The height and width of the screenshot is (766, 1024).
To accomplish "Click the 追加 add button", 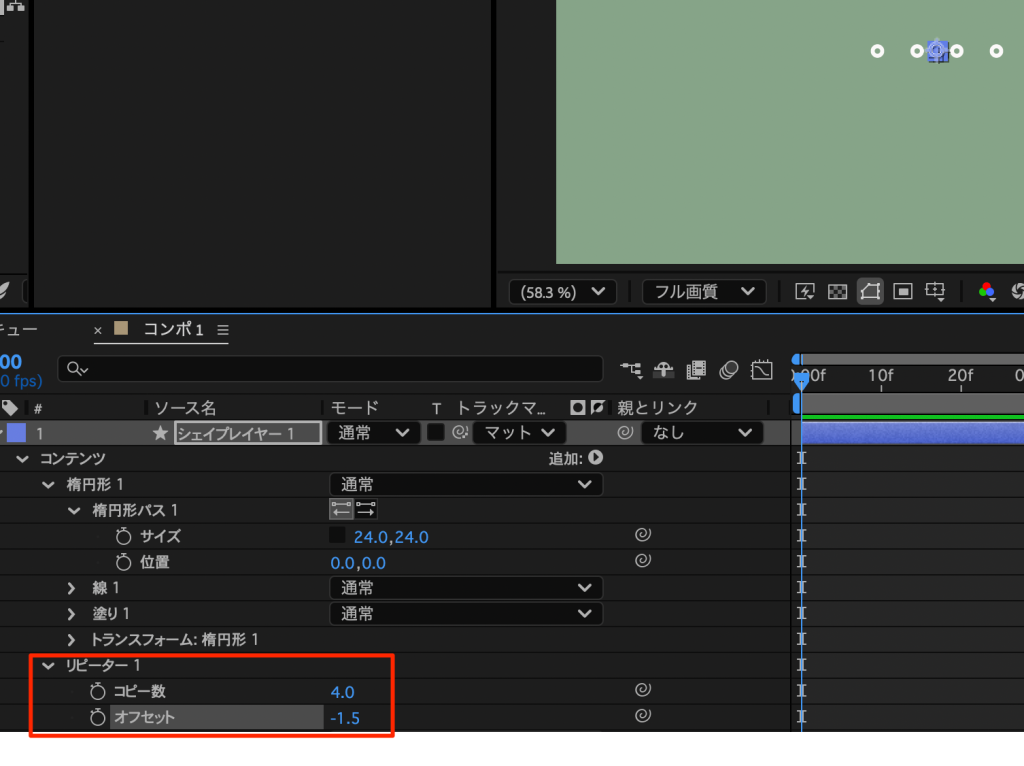I will point(595,458).
